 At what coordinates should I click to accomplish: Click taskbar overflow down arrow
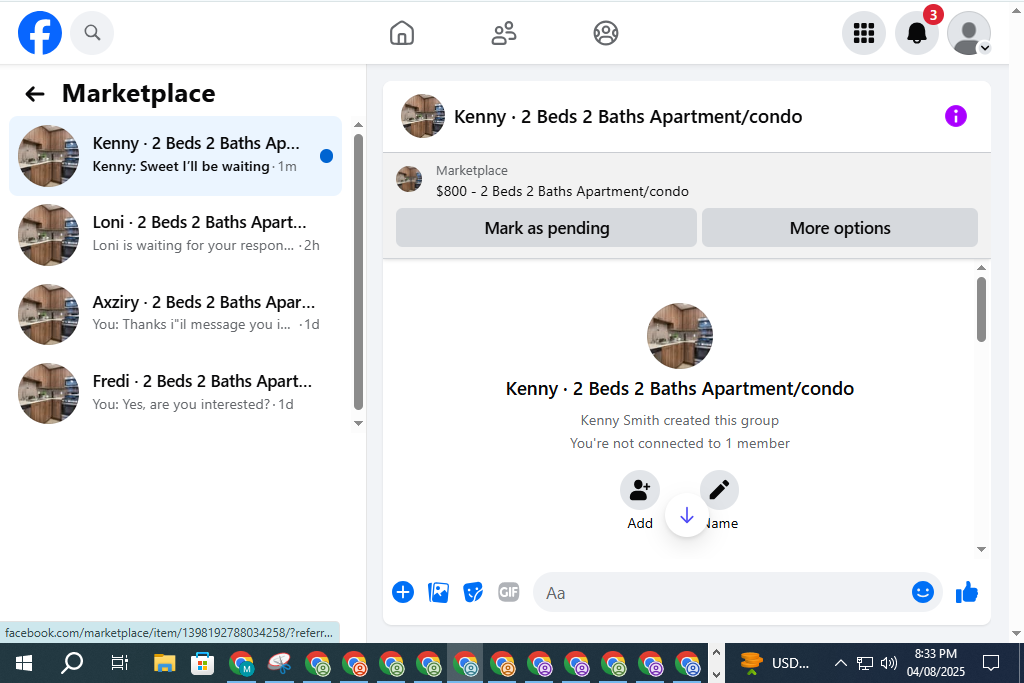[716, 675]
